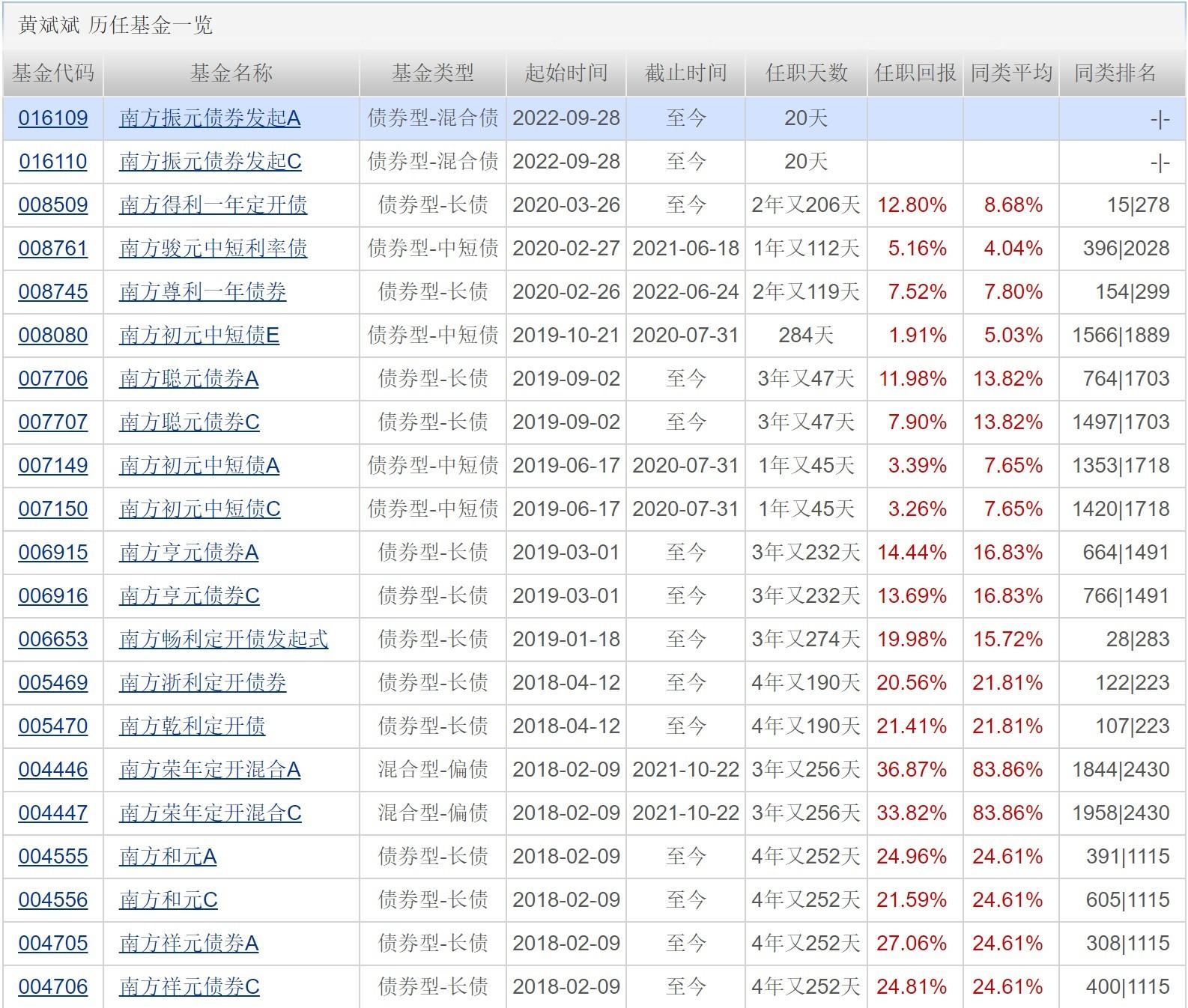The image size is (1188, 1008).
Task: Select tenure cell 284天
Action: (x=806, y=336)
